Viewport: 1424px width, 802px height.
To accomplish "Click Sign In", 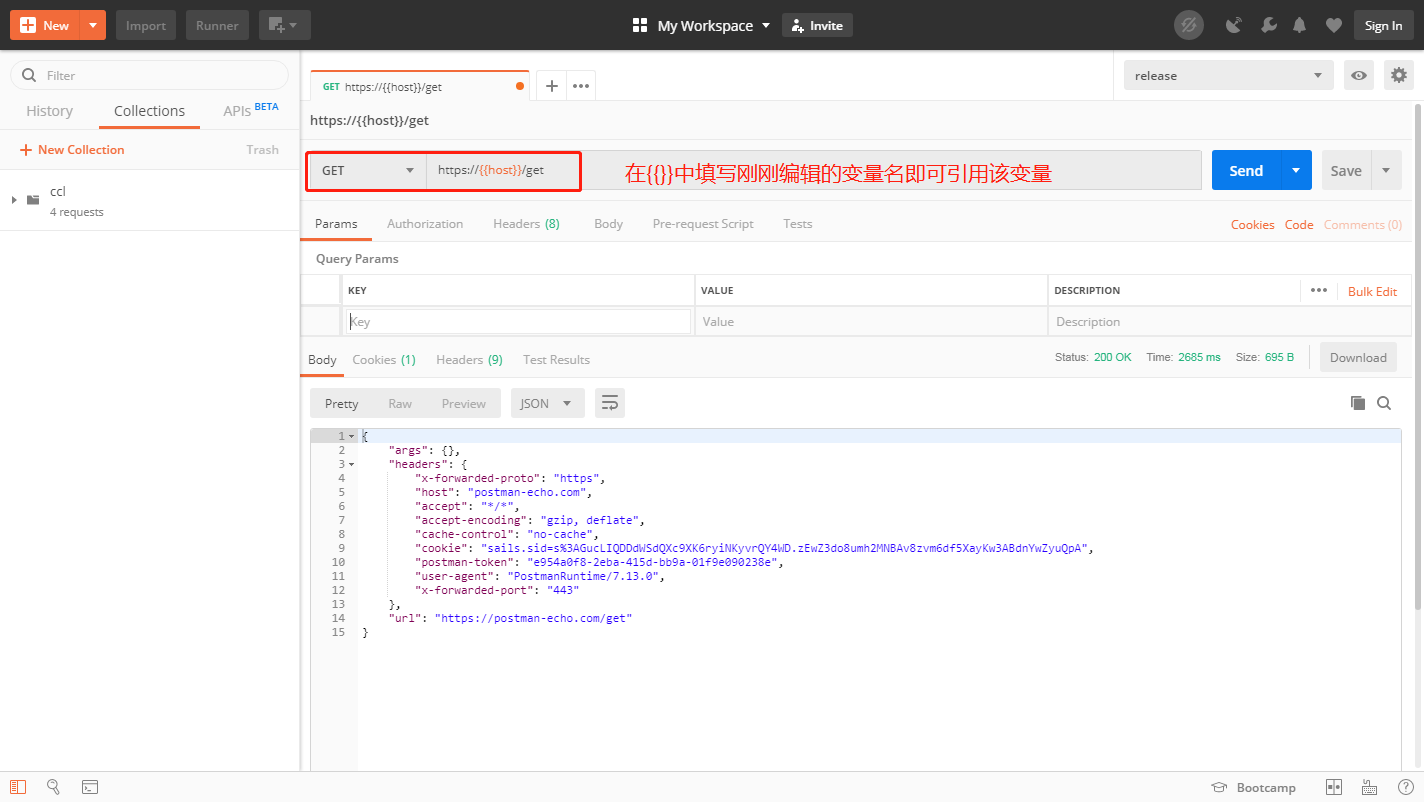I will coord(1383,26).
